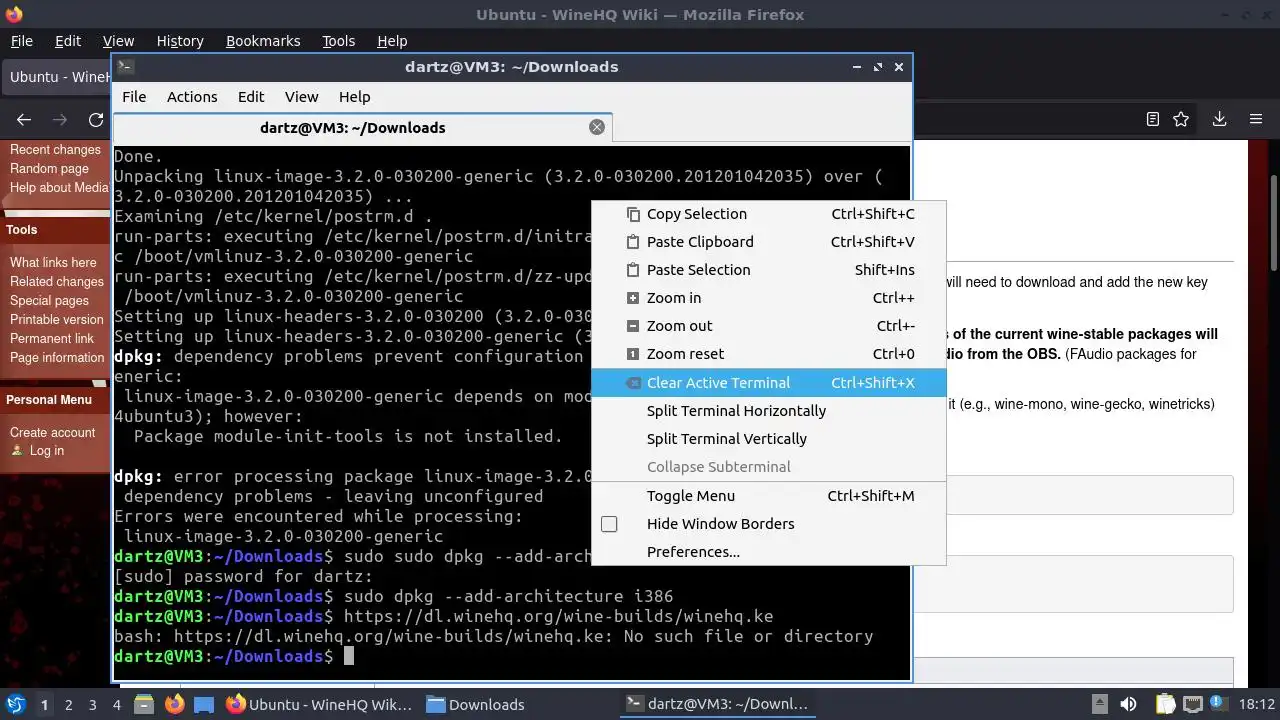Screen dimensions: 1280x720
Task: Open the taskbar start menu icon
Action: pos(15,704)
